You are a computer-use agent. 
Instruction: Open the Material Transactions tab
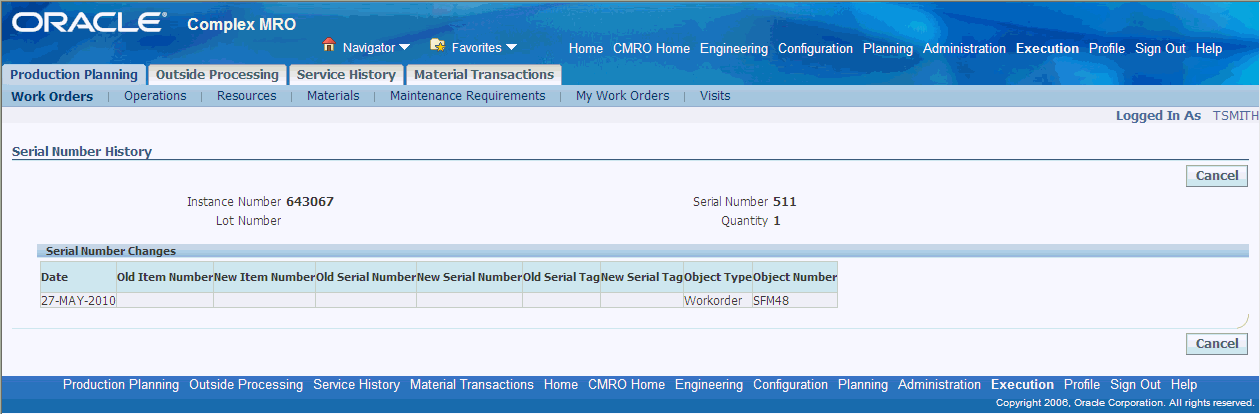point(484,75)
